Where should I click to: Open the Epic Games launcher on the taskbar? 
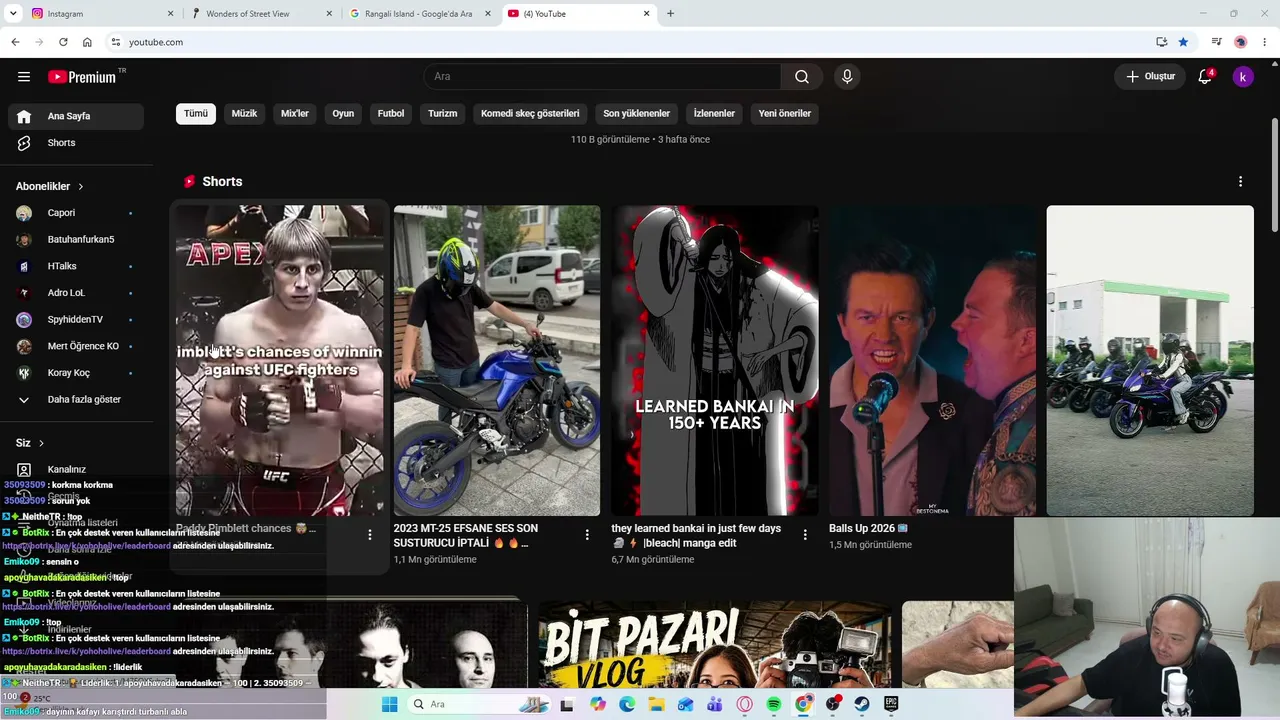(x=891, y=704)
